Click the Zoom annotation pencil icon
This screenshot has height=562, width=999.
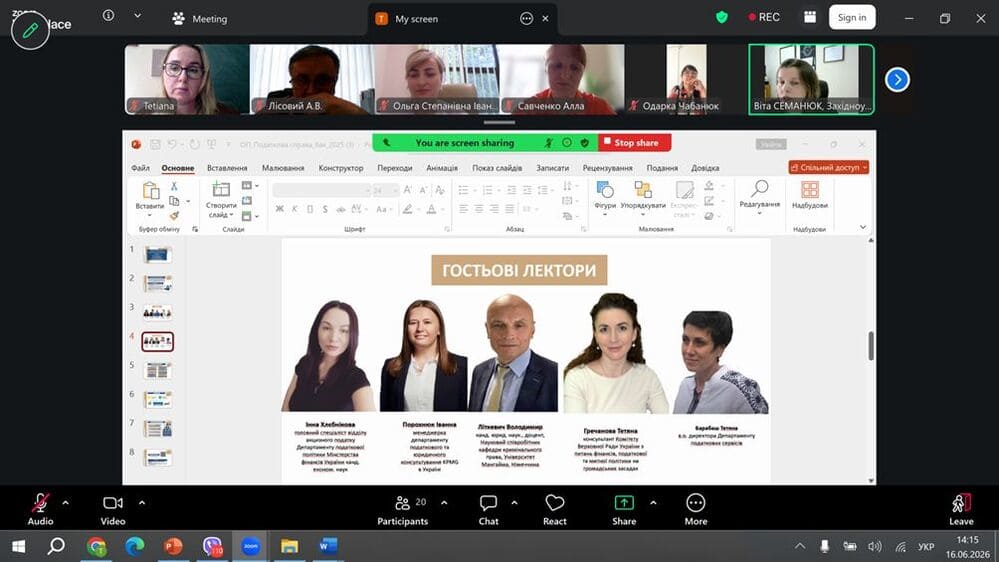[x=30, y=30]
